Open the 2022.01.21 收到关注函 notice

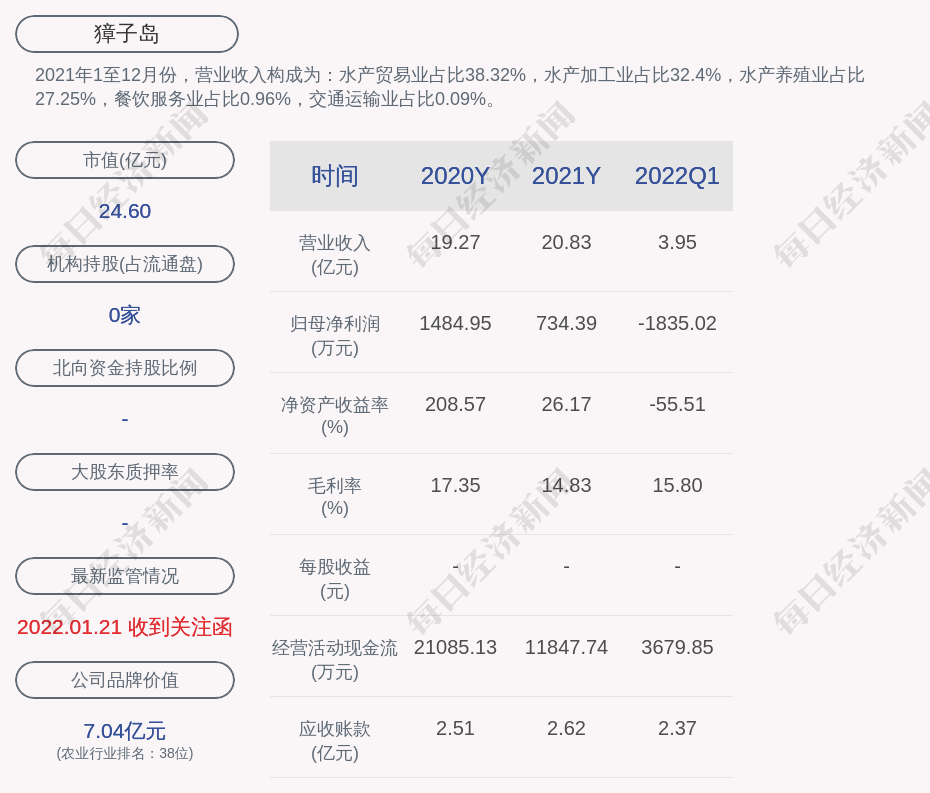pyautogui.click(x=124, y=627)
